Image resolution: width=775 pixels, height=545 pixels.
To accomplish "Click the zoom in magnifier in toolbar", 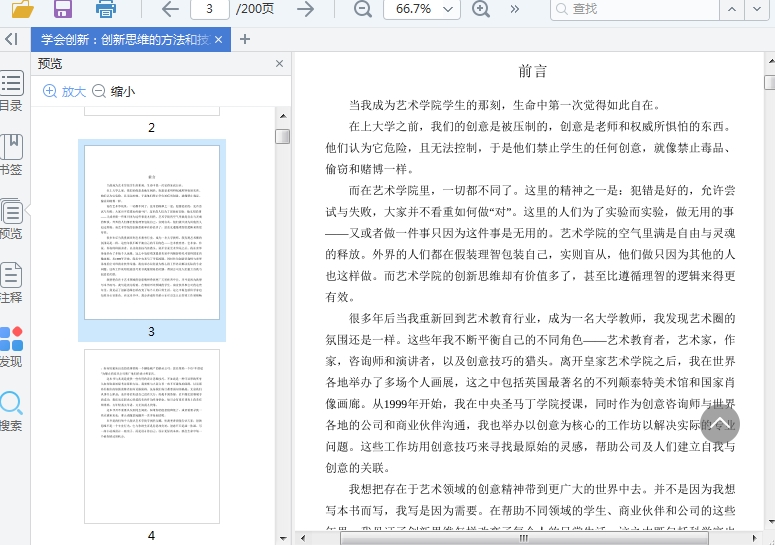I will [x=481, y=9].
